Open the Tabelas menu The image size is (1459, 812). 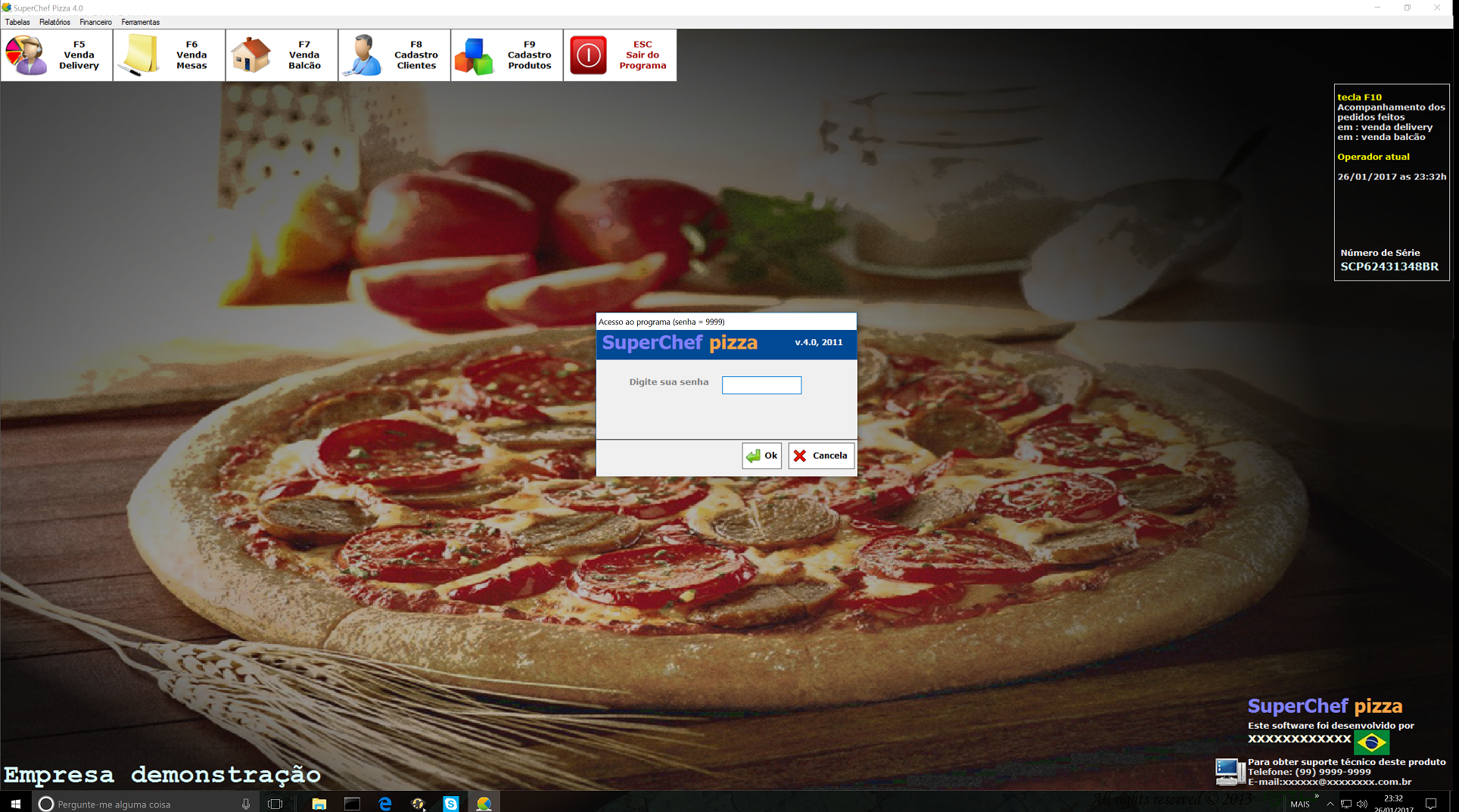17,22
